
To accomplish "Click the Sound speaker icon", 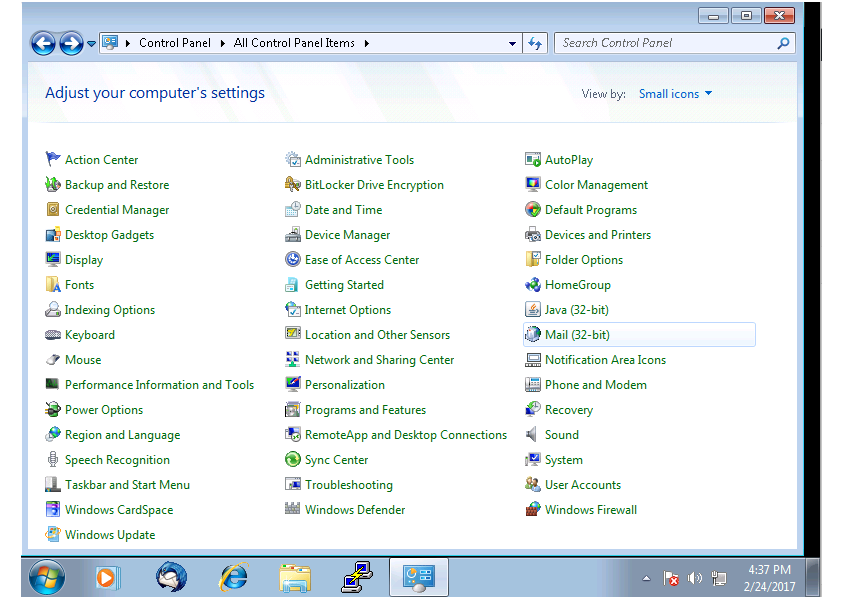I will point(532,434).
